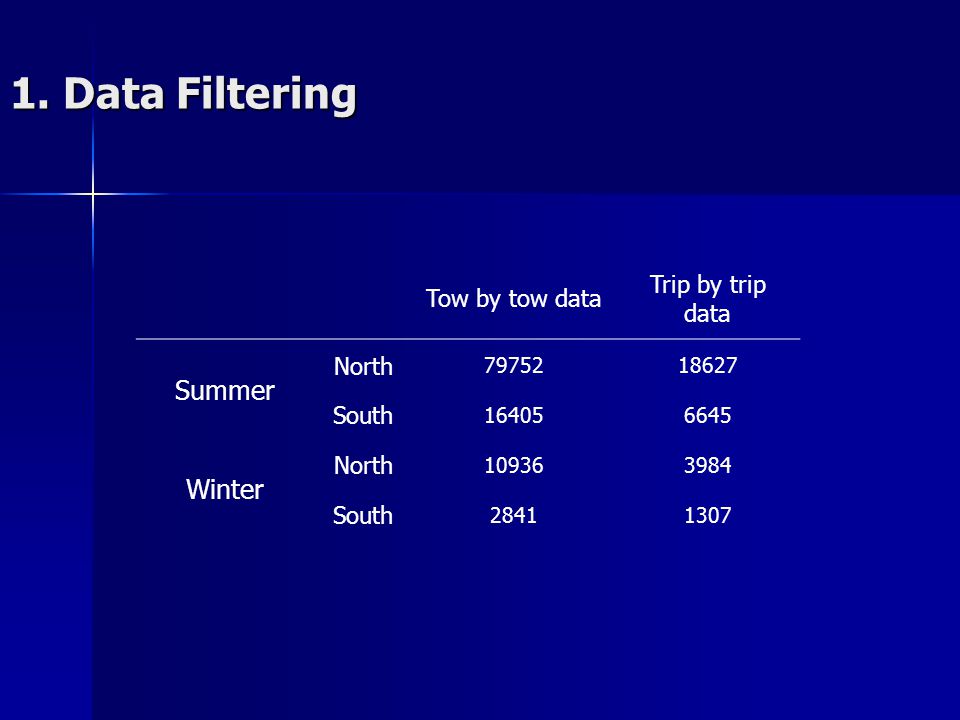The width and height of the screenshot is (960, 720).
Task: Click the star-flare graphic beside the title
Action: [92, 194]
